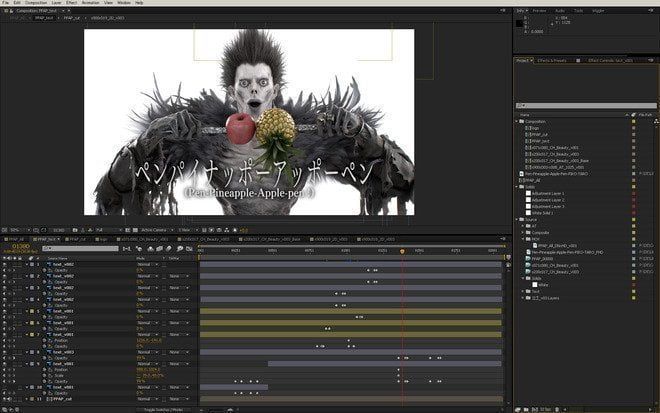
Task: Open viewer magnification dropdown showing 50%
Action: (x=19, y=230)
